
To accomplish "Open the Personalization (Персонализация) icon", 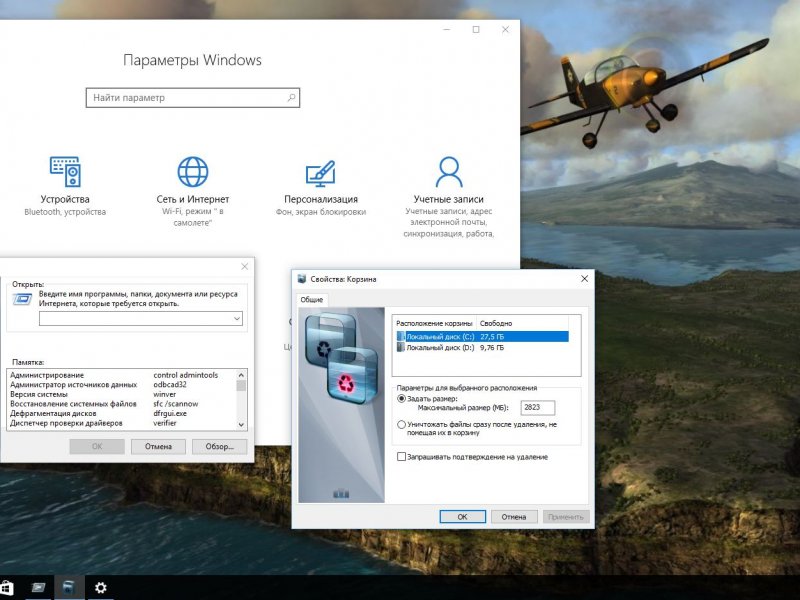I will click(x=320, y=173).
